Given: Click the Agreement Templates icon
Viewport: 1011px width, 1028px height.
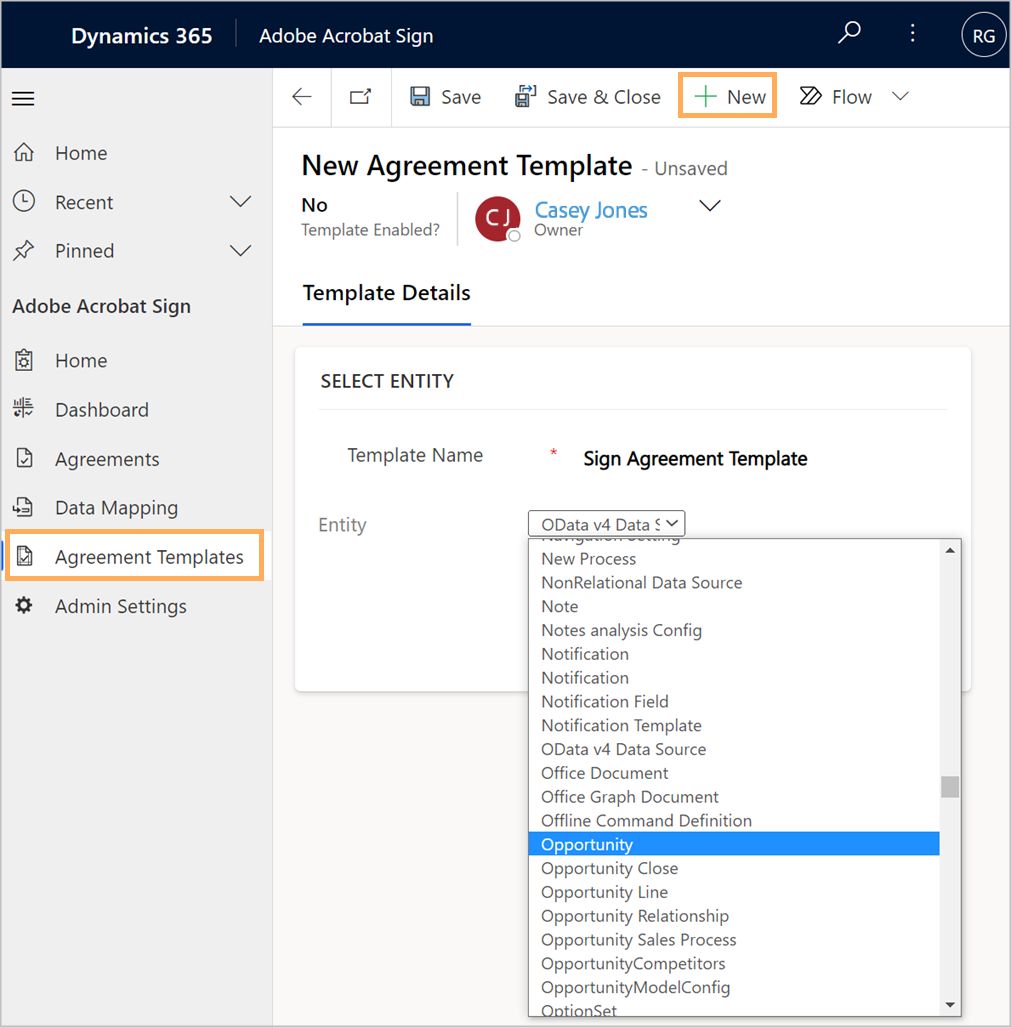Looking at the screenshot, I should [24, 556].
